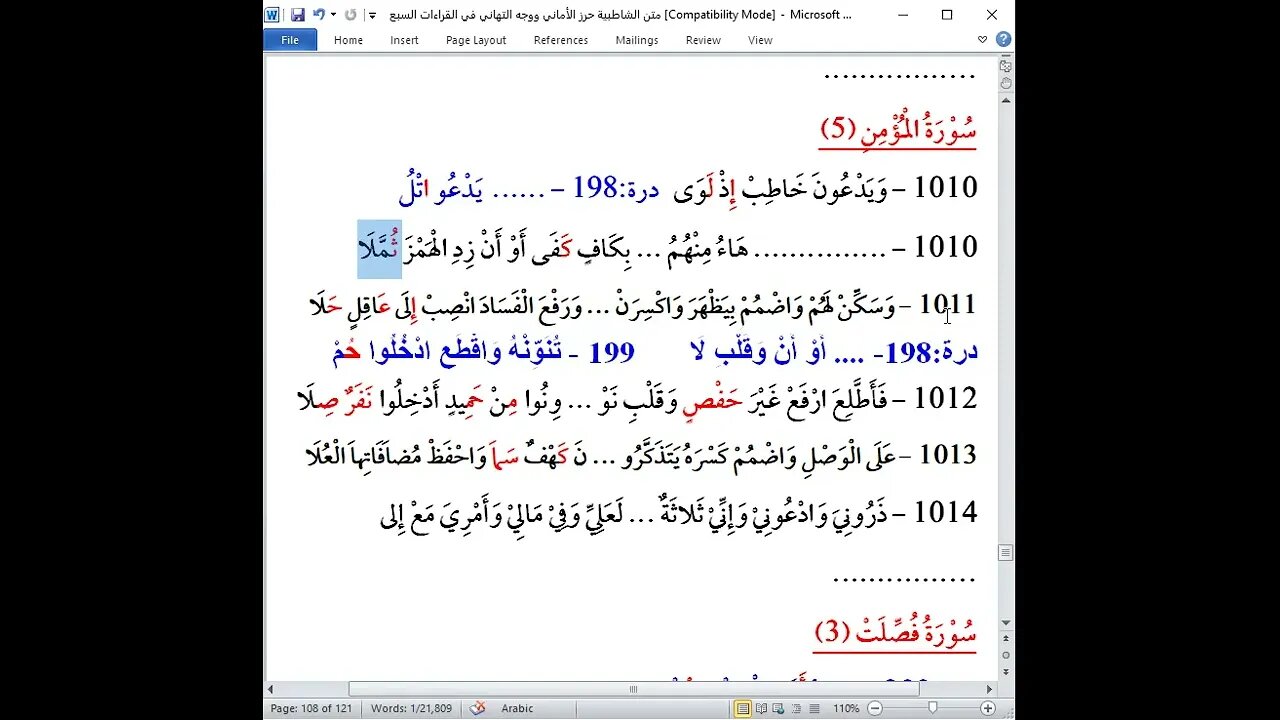Switch to Draft view

813,708
